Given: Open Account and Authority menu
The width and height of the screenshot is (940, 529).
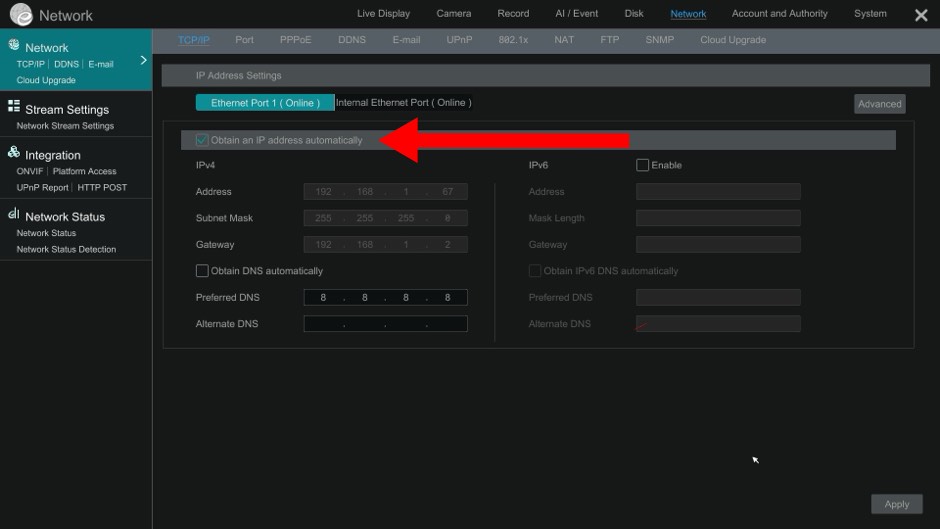Looking at the screenshot, I should (x=779, y=13).
